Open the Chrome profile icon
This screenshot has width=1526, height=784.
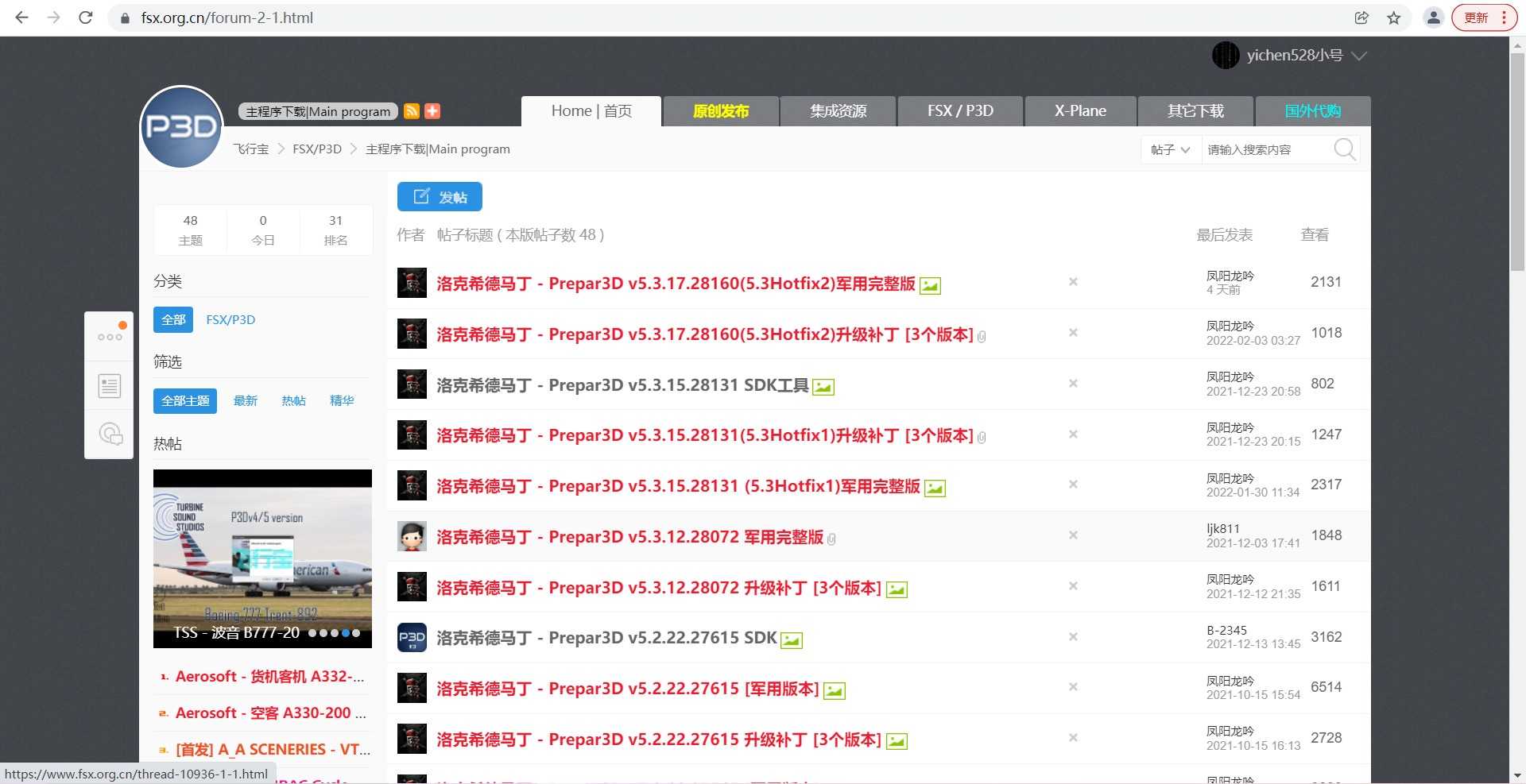click(x=1433, y=17)
